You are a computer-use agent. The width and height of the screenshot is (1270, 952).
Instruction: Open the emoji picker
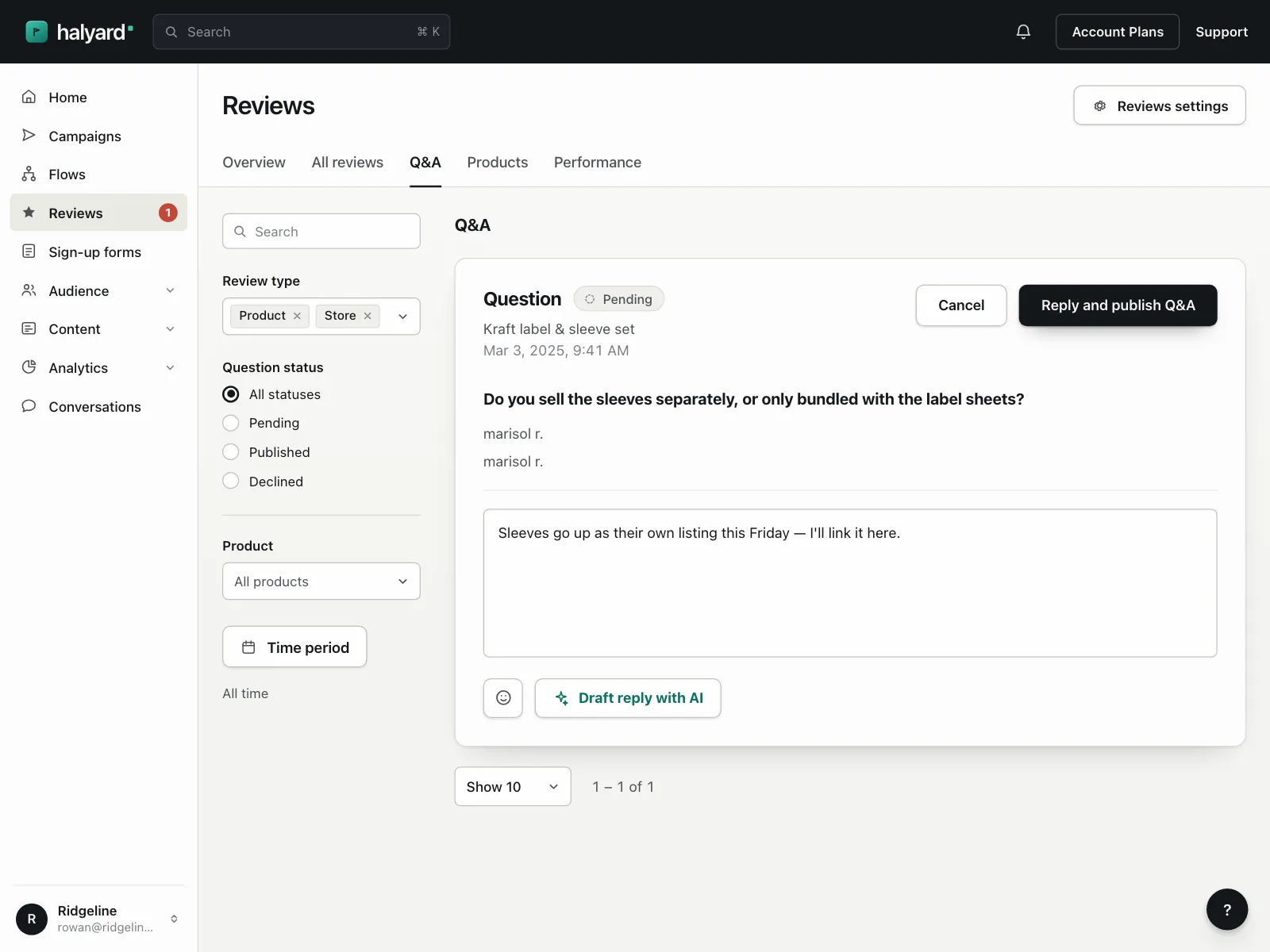point(503,698)
